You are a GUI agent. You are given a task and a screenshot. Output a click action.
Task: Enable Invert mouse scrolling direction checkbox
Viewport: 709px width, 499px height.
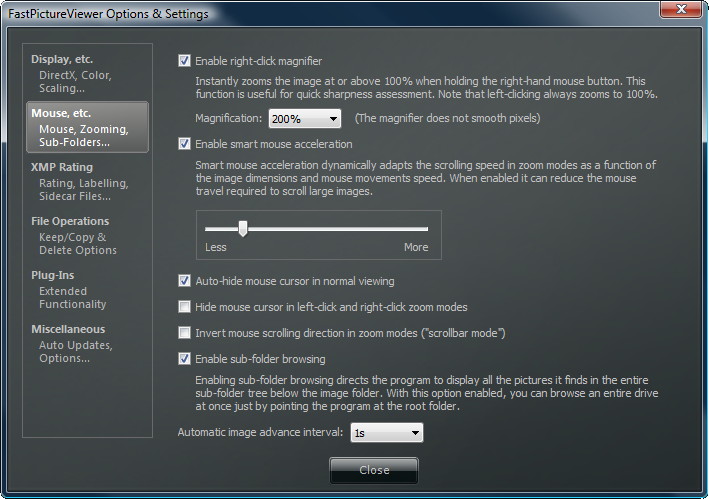(x=184, y=333)
